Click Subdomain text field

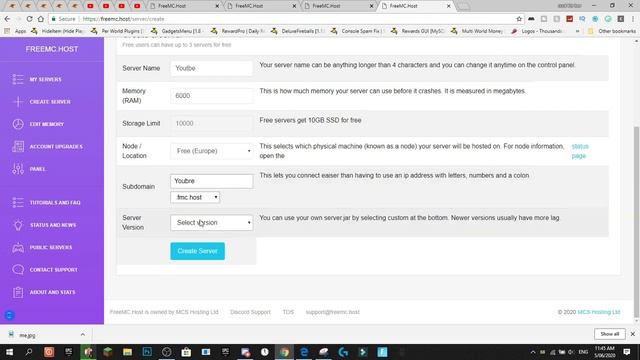pyautogui.click(x=211, y=181)
